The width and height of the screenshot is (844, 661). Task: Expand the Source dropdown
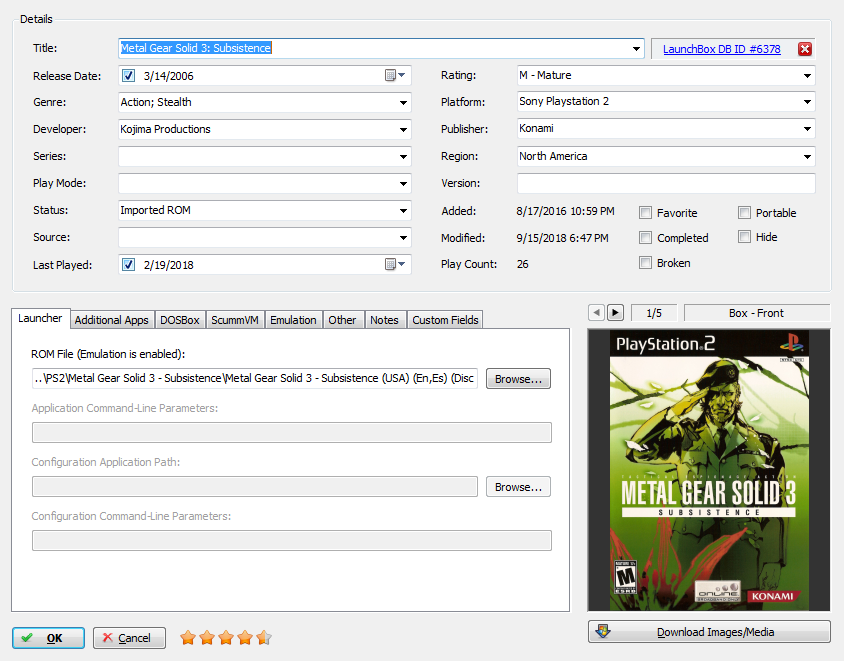(403, 237)
